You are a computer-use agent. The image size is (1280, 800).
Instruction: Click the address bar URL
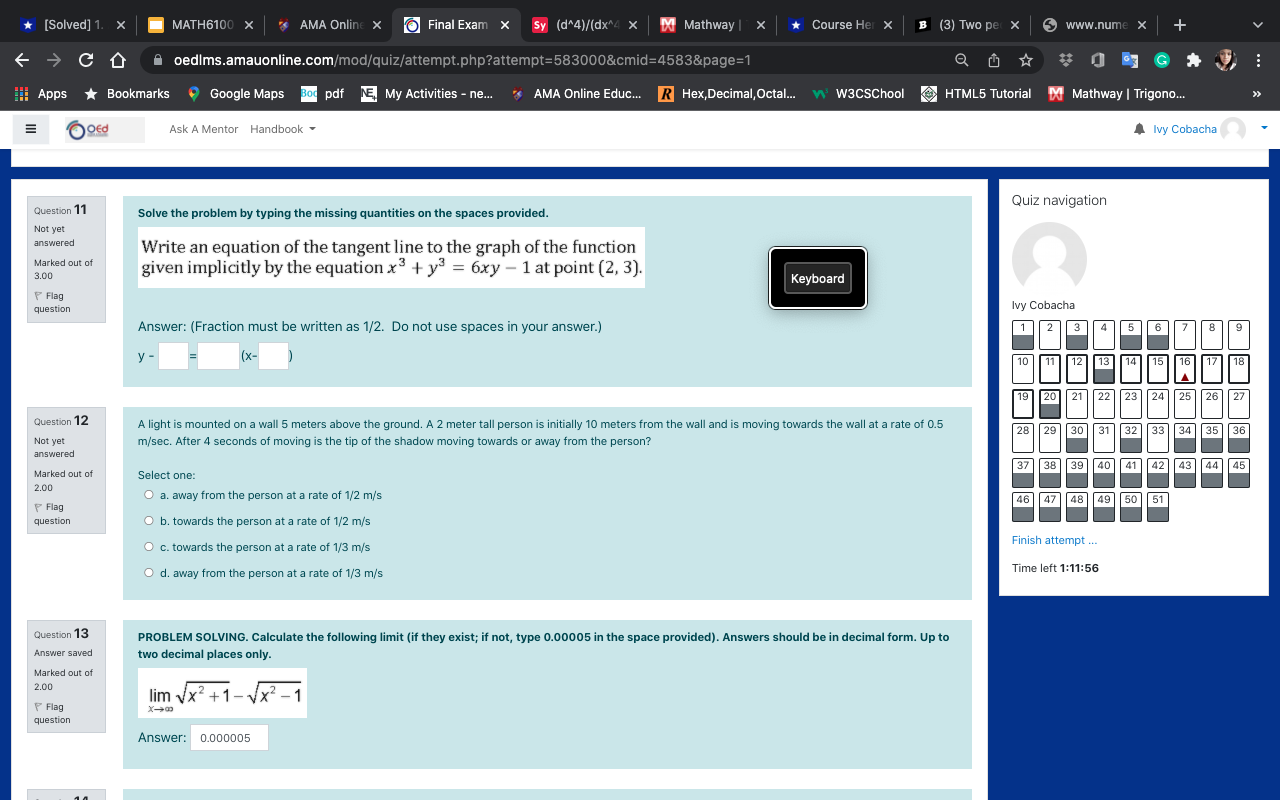coord(462,60)
